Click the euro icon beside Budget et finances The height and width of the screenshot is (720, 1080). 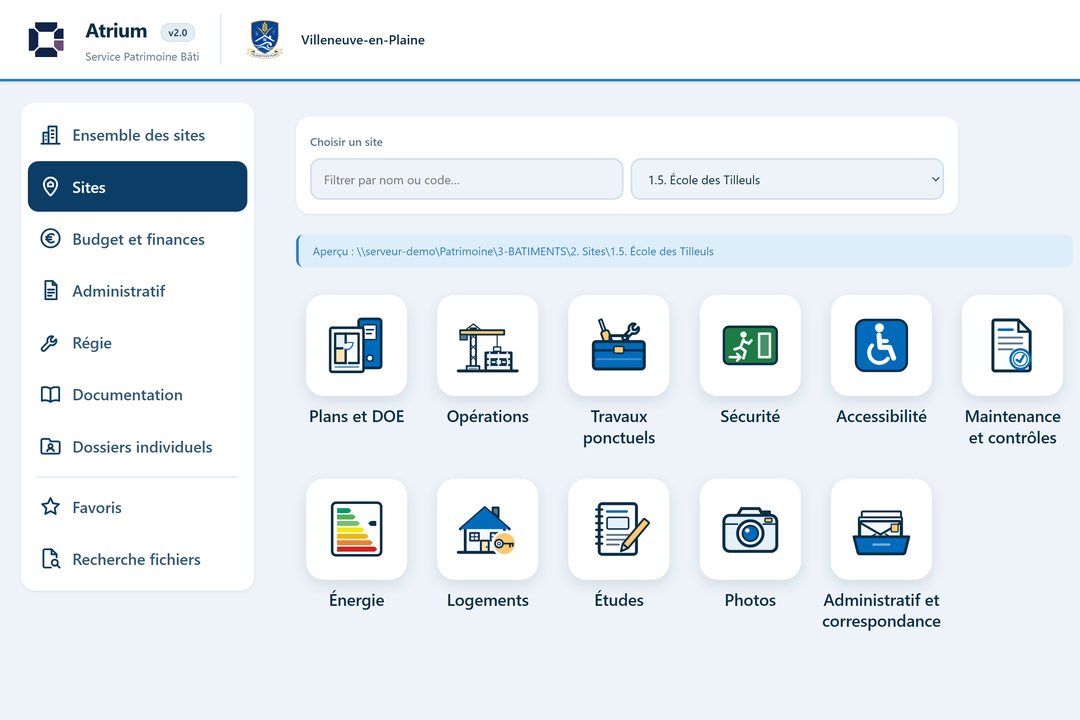coord(50,238)
